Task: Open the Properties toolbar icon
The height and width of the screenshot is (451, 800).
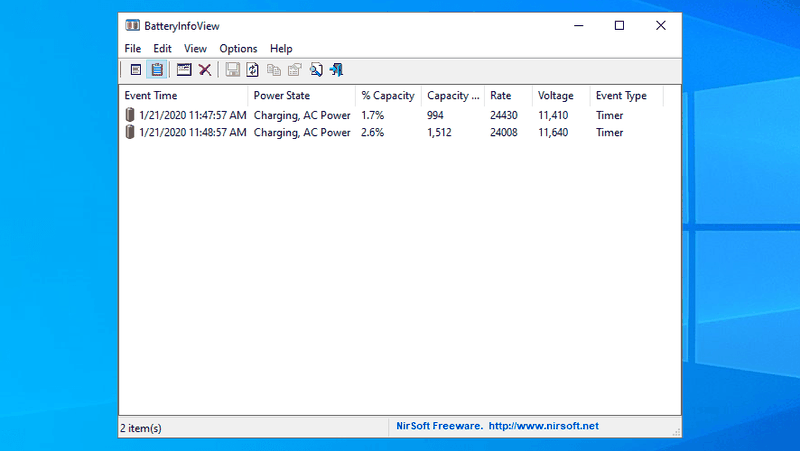Action: pos(294,70)
